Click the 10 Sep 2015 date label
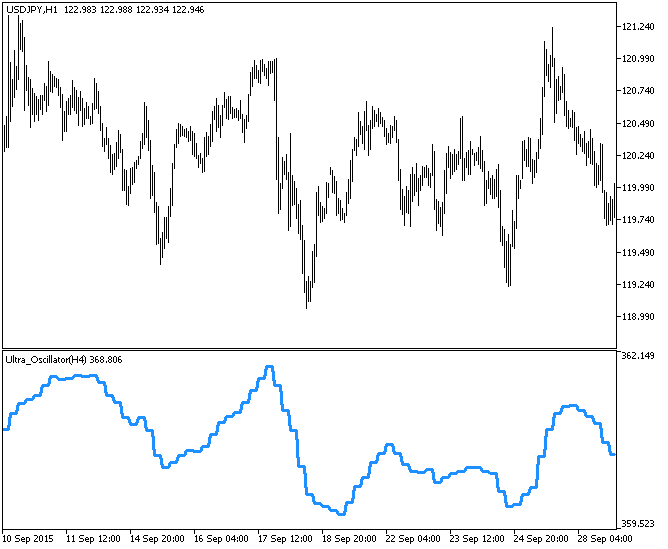This screenshot has width=668, height=549. tap(29, 539)
